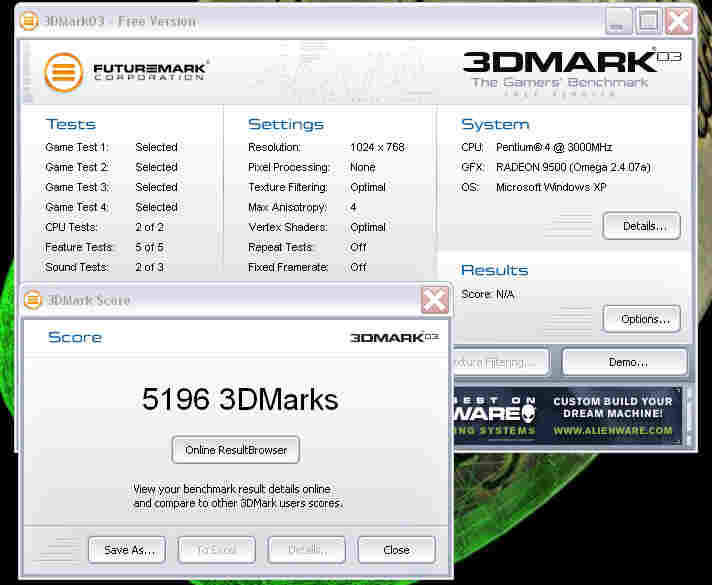Click Game Test 4 Selected value

tap(156, 207)
